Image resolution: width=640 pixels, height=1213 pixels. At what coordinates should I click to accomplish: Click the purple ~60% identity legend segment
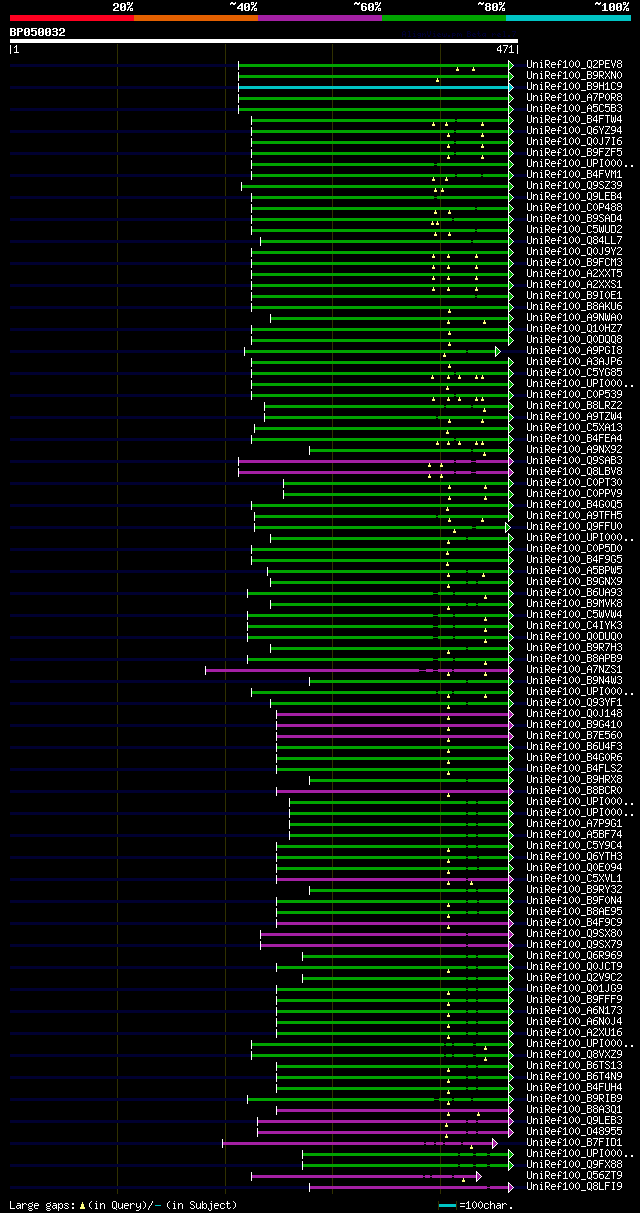tap(320, 18)
